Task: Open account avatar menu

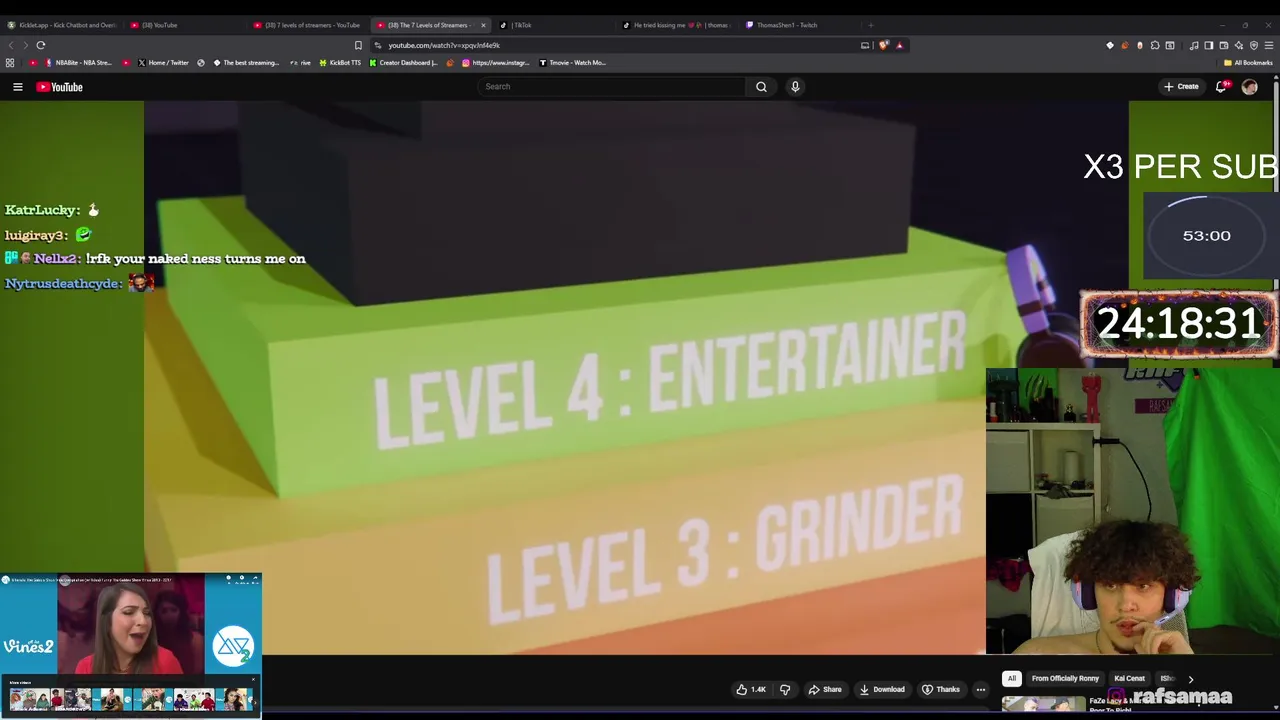Action: [1249, 87]
